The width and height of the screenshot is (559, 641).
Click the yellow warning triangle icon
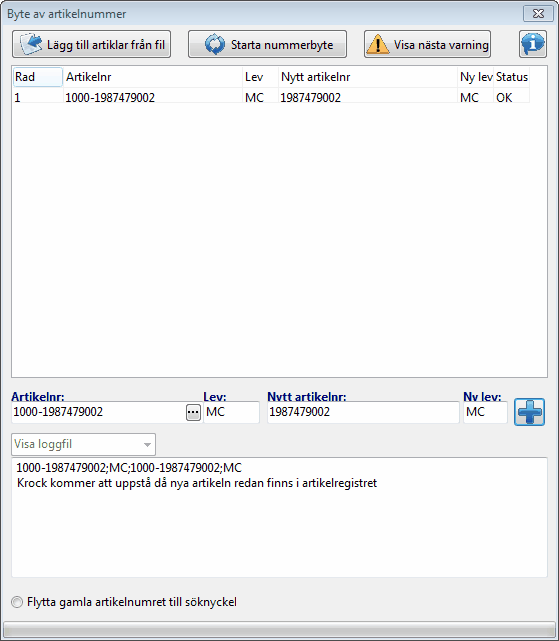(377, 44)
